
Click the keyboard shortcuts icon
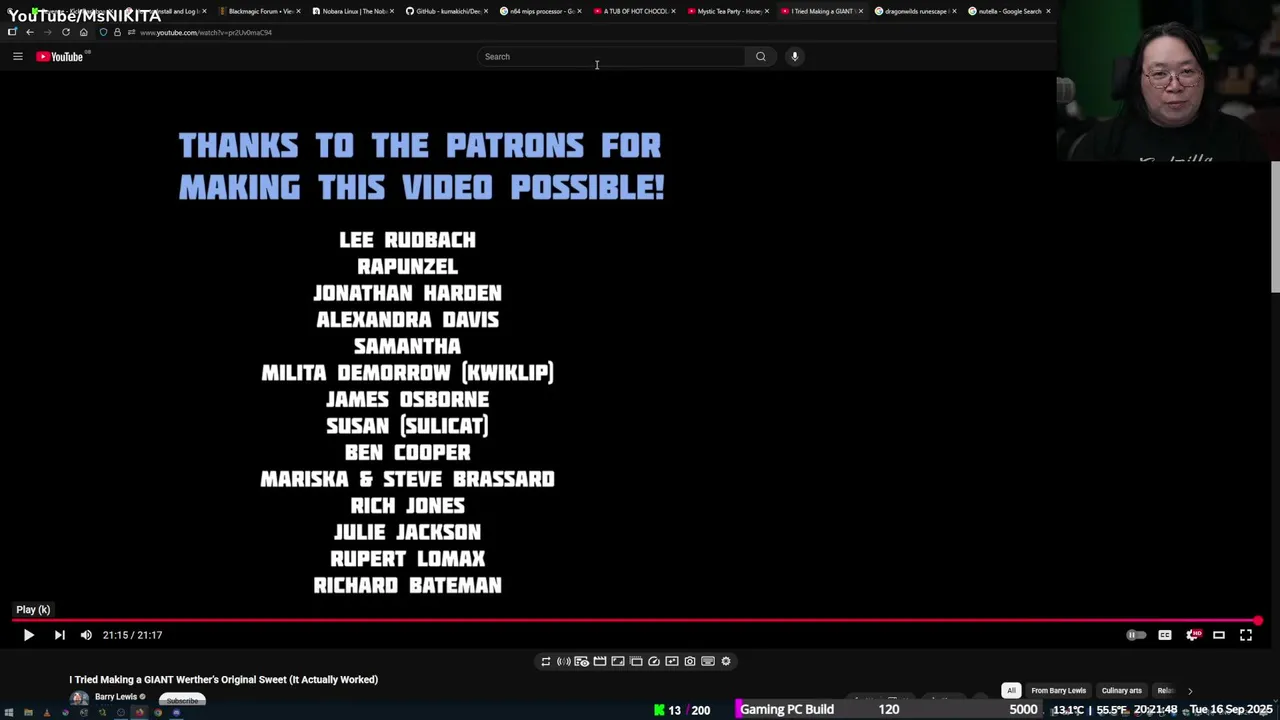pyautogui.click(x=707, y=661)
